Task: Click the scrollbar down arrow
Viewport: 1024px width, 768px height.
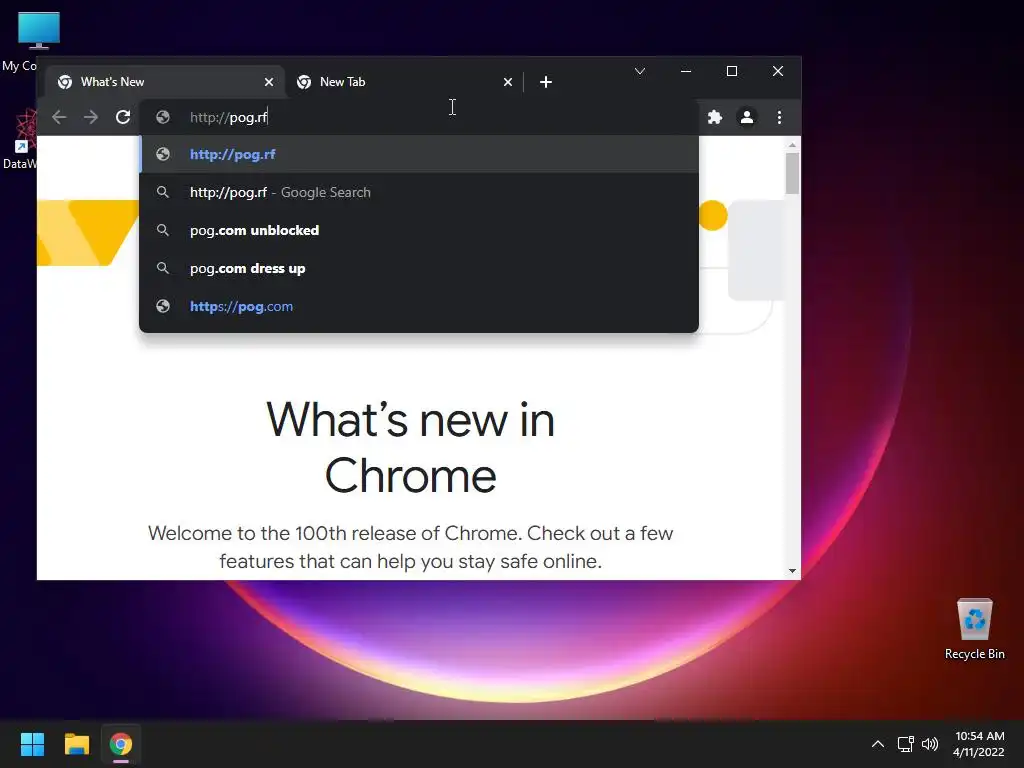Action: point(792,571)
